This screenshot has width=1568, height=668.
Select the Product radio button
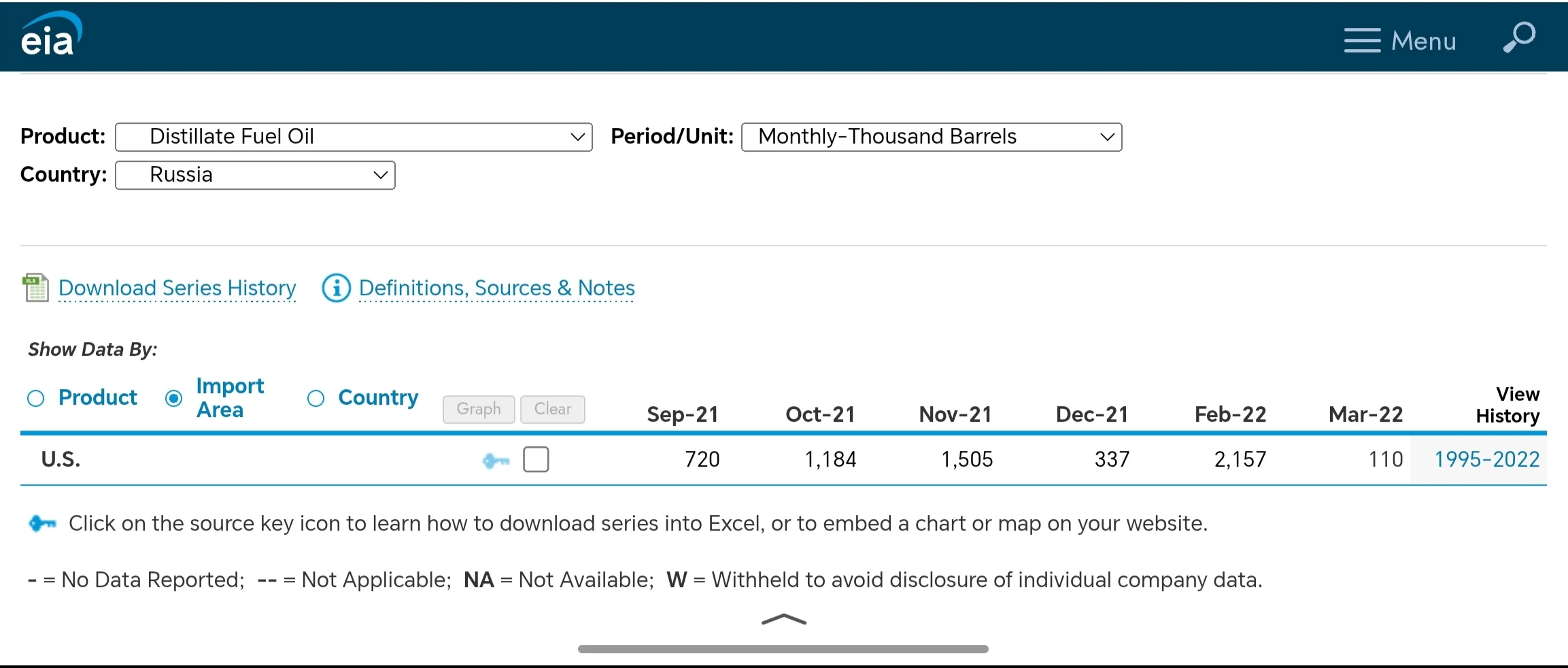click(36, 399)
